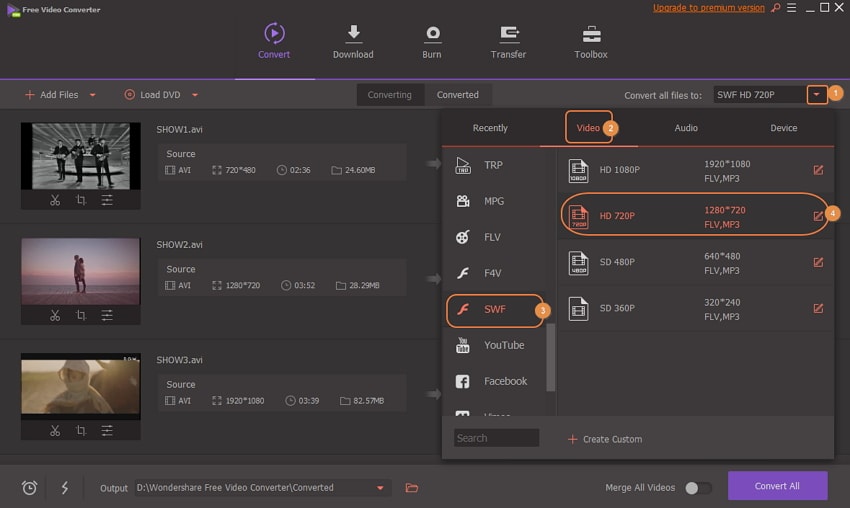Open effects settings icon under SHOW2.avi

click(x=107, y=316)
